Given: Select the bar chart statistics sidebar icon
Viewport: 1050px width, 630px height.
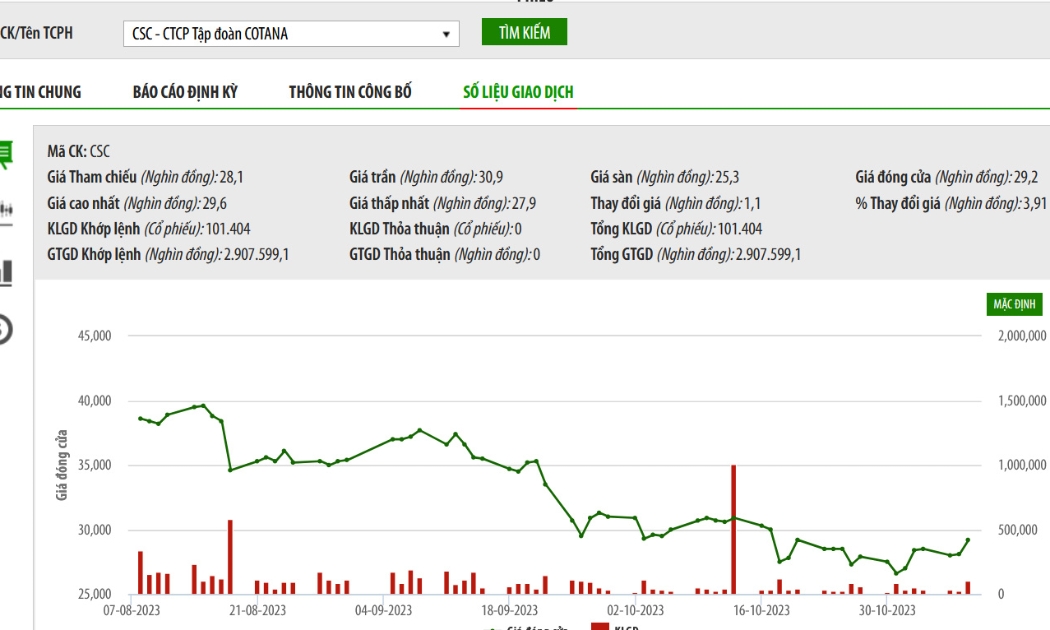Looking at the screenshot, I should (x=6, y=272).
